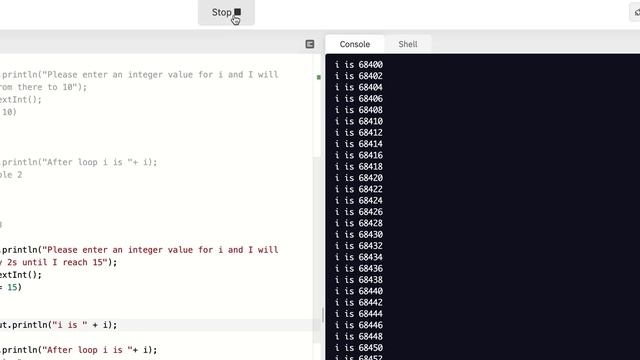Switch to the Shell tab

[x=408, y=44]
